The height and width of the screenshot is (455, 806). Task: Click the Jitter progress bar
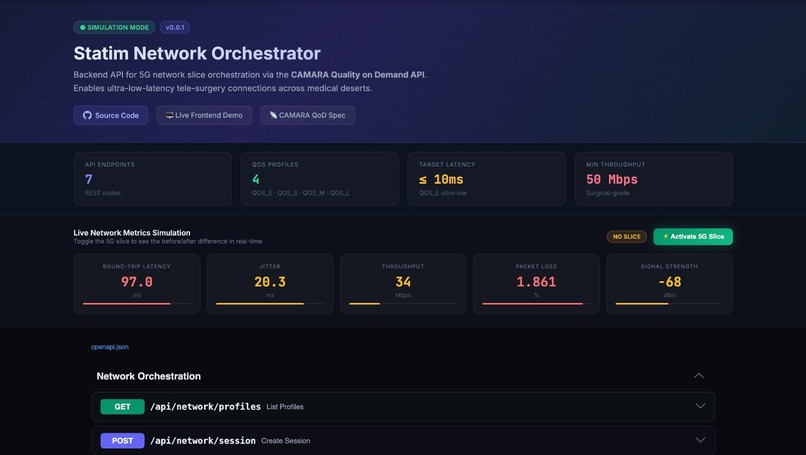click(270, 304)
